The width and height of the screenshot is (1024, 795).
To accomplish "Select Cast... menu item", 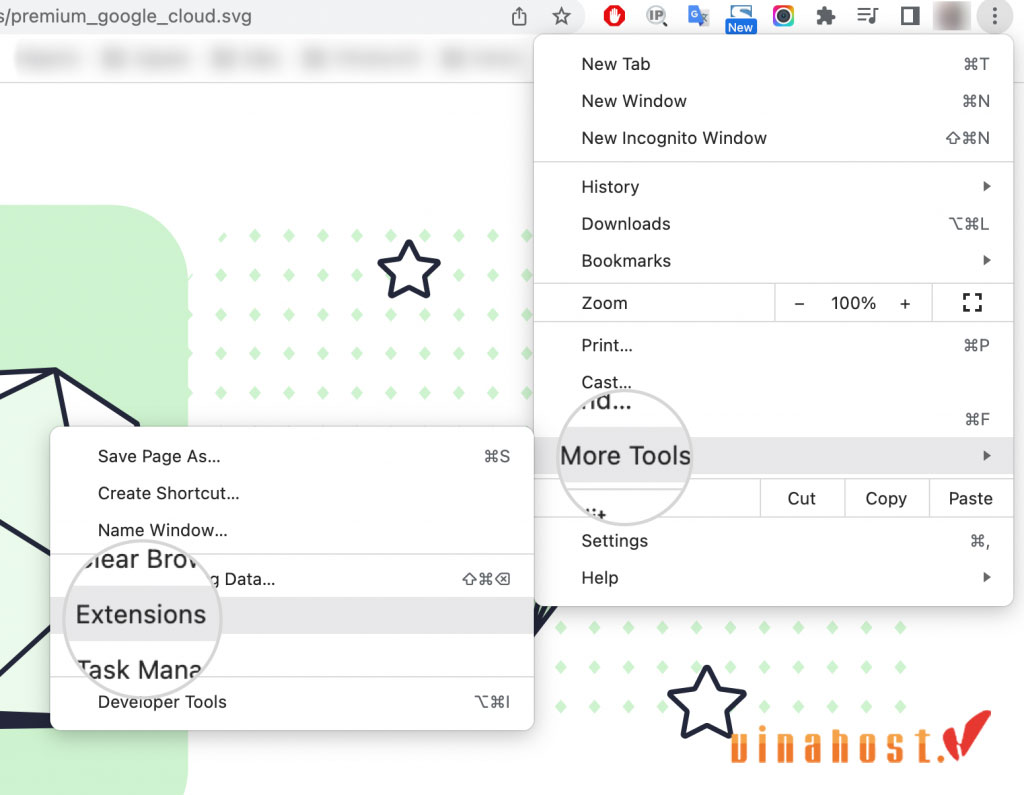I will (773, 381).
